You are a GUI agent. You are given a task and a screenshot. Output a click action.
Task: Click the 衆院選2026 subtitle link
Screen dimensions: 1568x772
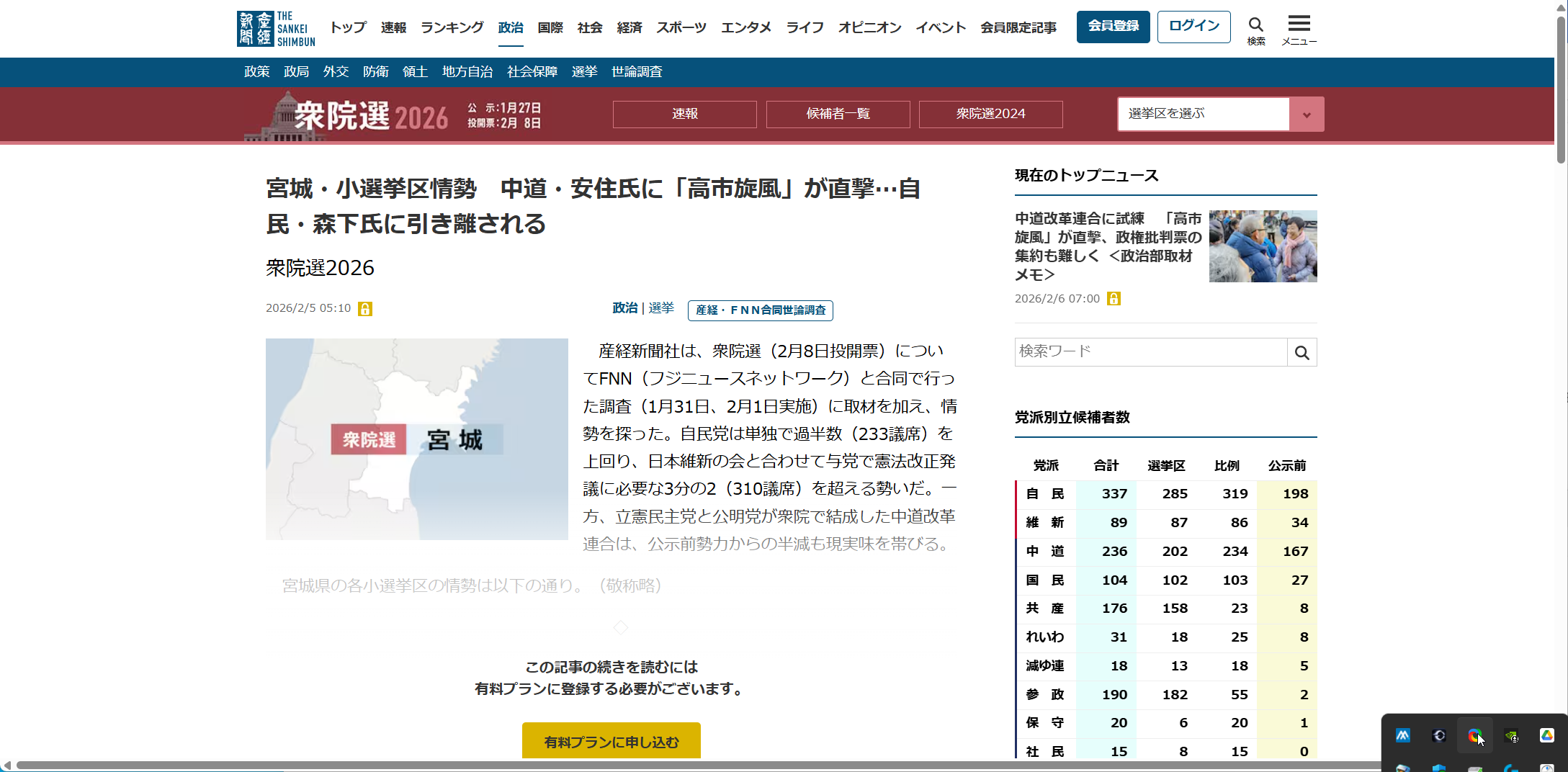tap(320, 268)
